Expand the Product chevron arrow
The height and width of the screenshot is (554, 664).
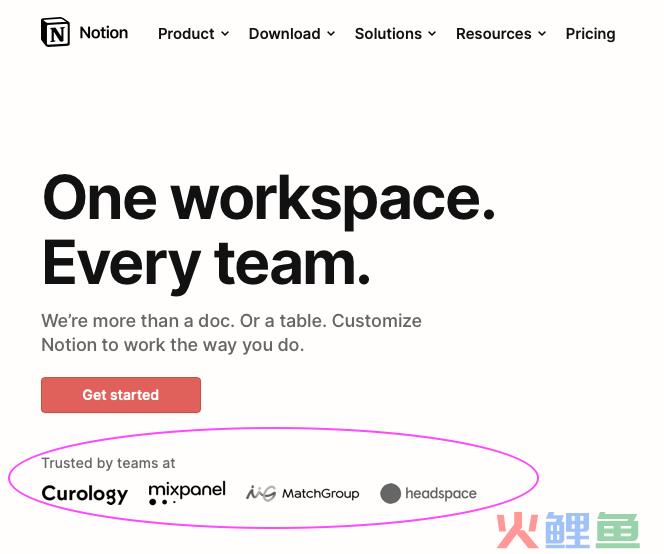point(225,33)
